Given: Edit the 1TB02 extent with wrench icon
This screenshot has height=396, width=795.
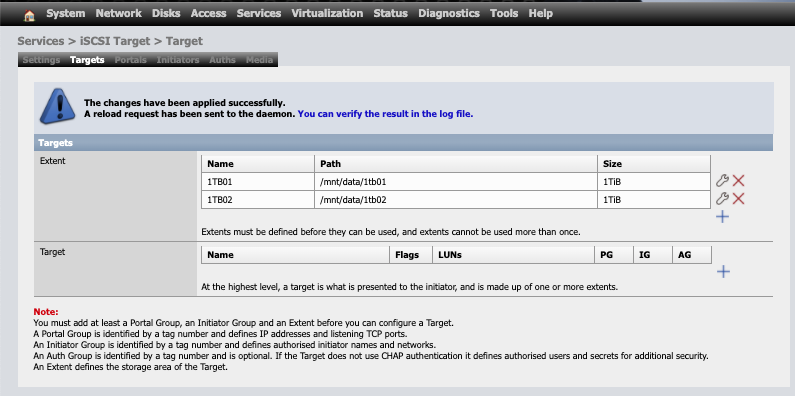Looking at the screenshot, I should pyautogui.click(x=722, y=199).
